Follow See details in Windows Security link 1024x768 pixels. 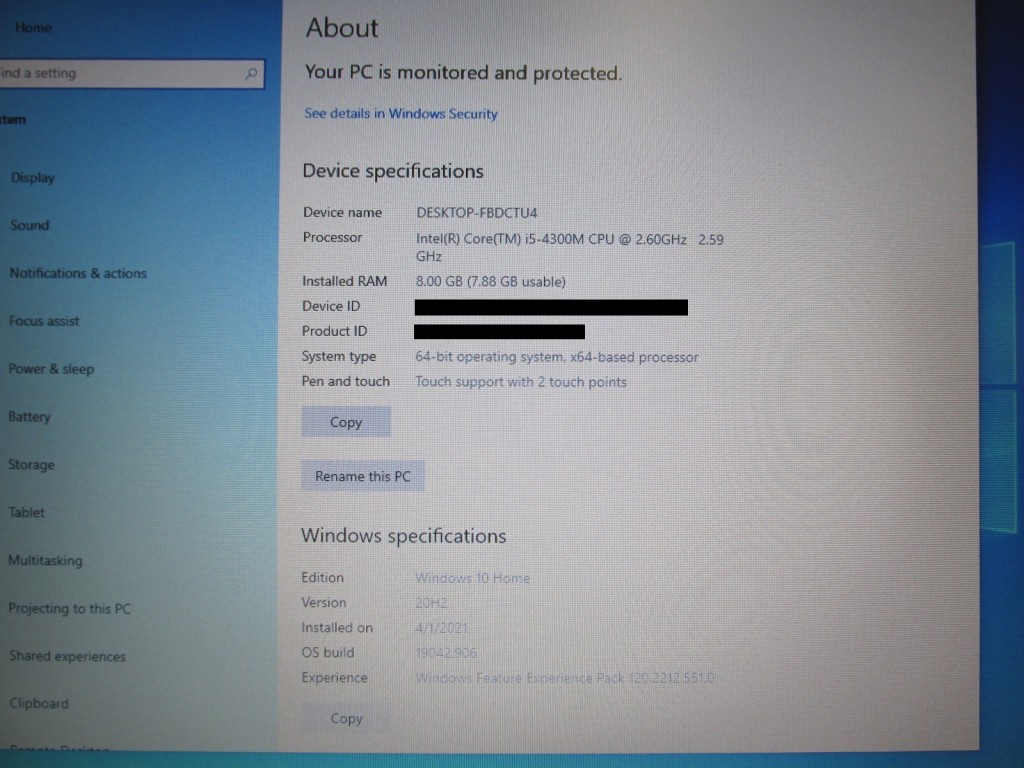coord(400,114)
